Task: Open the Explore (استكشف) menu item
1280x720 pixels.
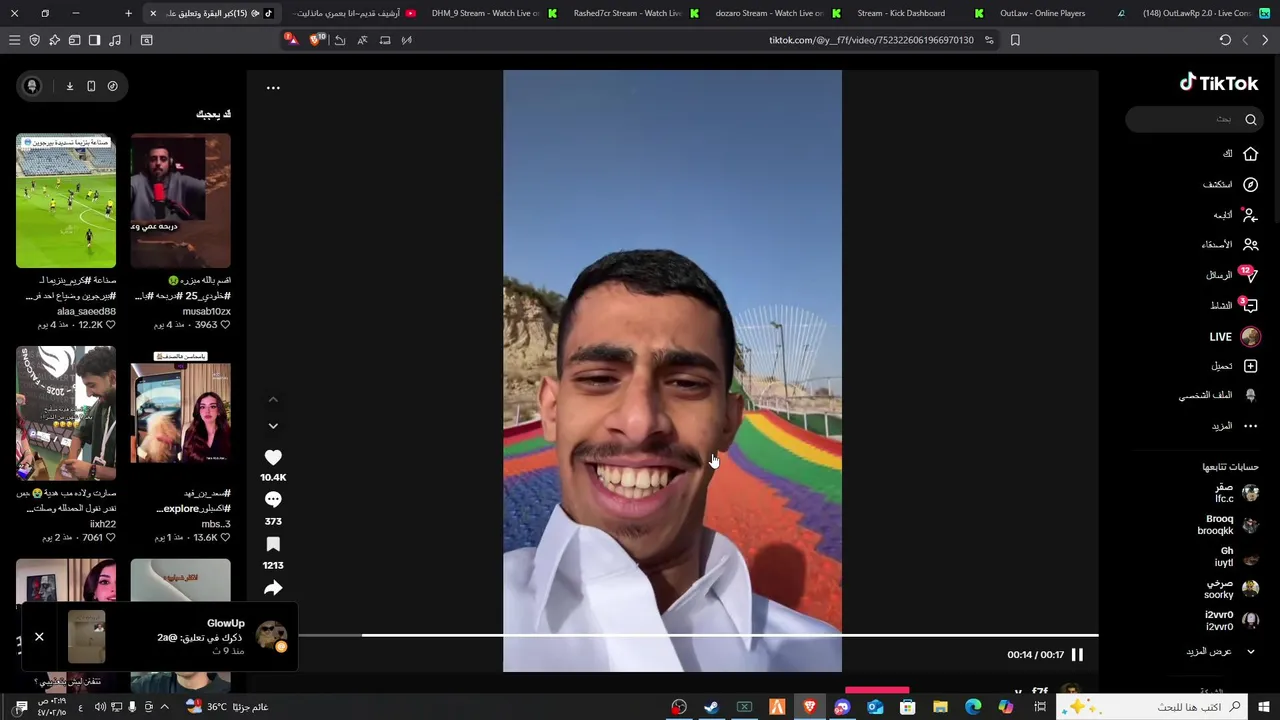Action: (x=1230, y=185)
